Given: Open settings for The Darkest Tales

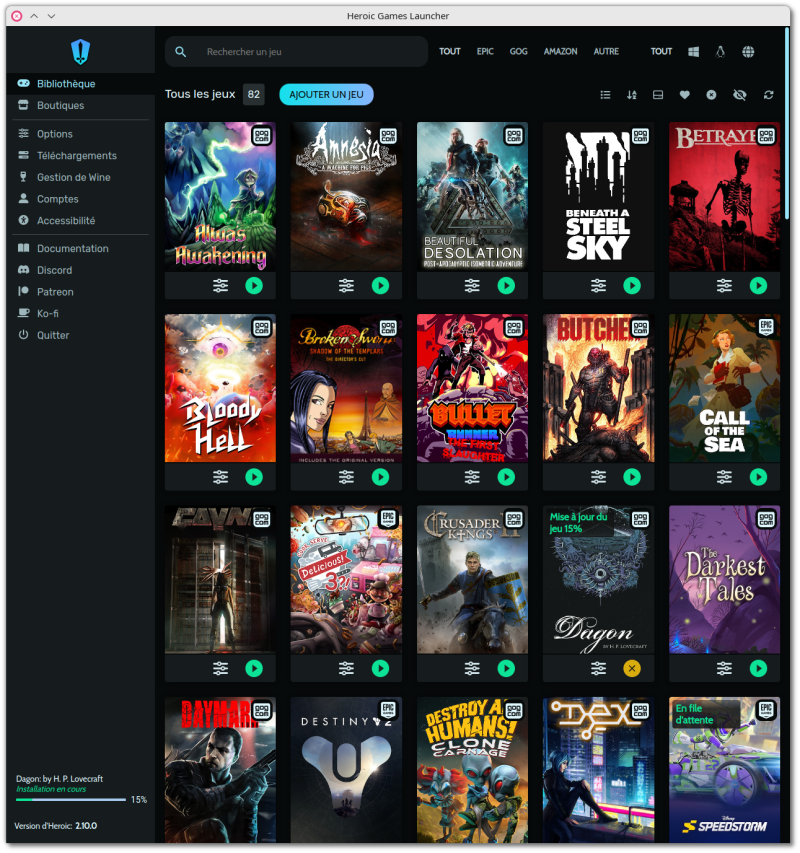Looking at the screenshot, I should click(x=724, y=669).
